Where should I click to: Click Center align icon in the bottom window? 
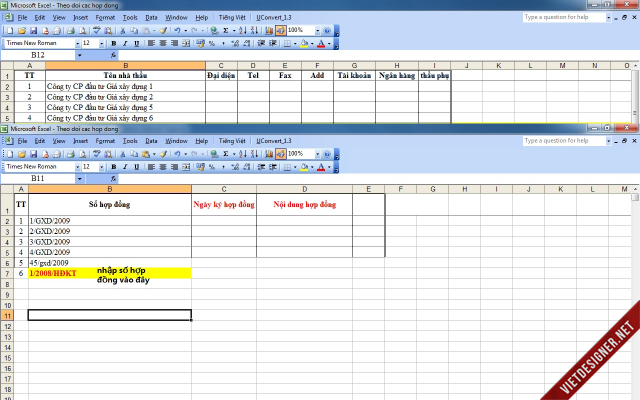[x=162, y=167]
